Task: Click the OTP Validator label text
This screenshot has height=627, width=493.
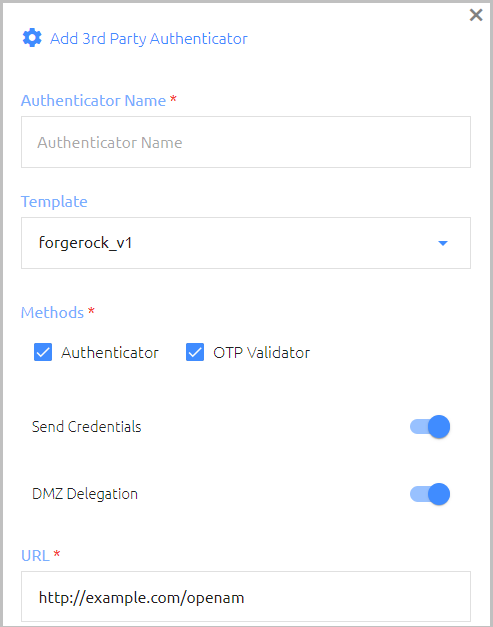Action: click(261, 353)
